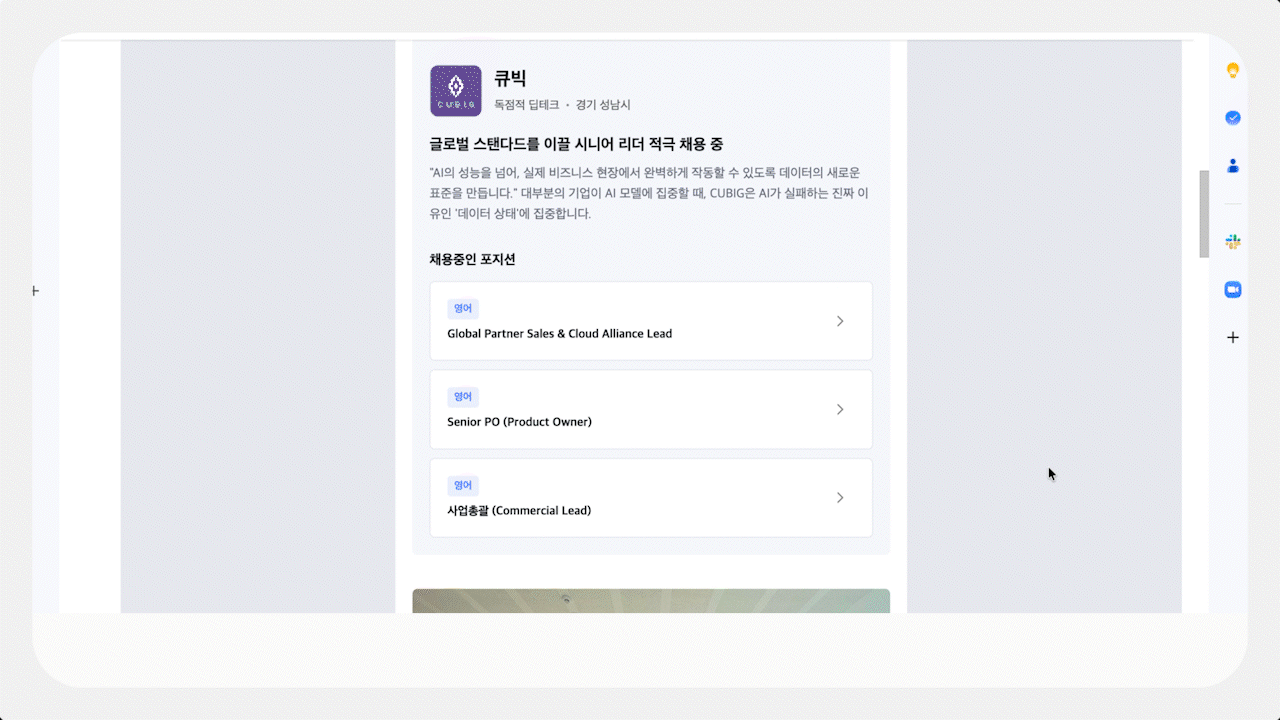This screenshot has width=1280, height=720.
Task: Click the 영어 tag on Global Partner Sales card
Action: (x=463, y=308)
